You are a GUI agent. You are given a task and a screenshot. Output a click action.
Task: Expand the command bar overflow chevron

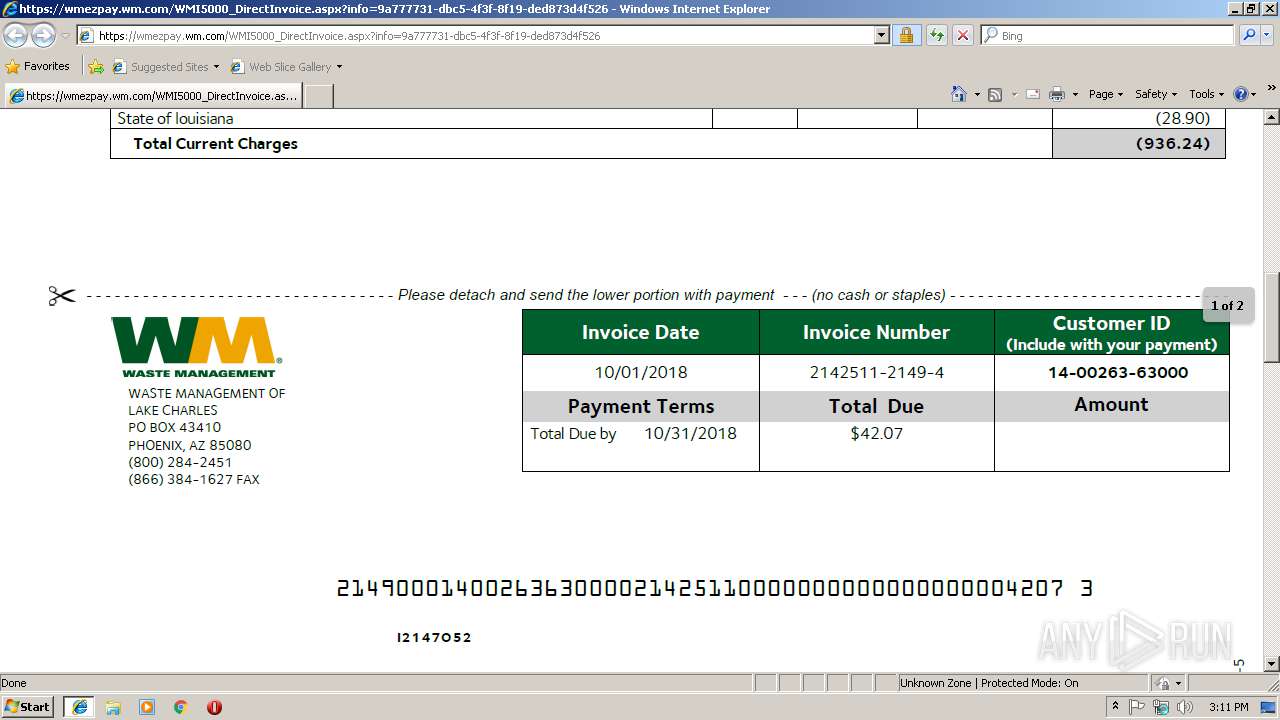coord(1272,88)
